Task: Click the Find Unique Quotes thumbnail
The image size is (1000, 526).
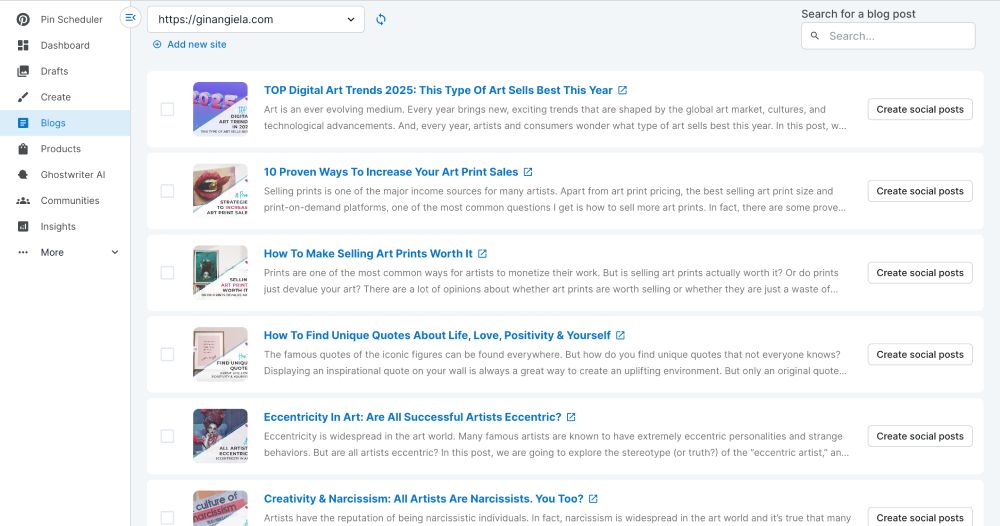Action: 220,353
